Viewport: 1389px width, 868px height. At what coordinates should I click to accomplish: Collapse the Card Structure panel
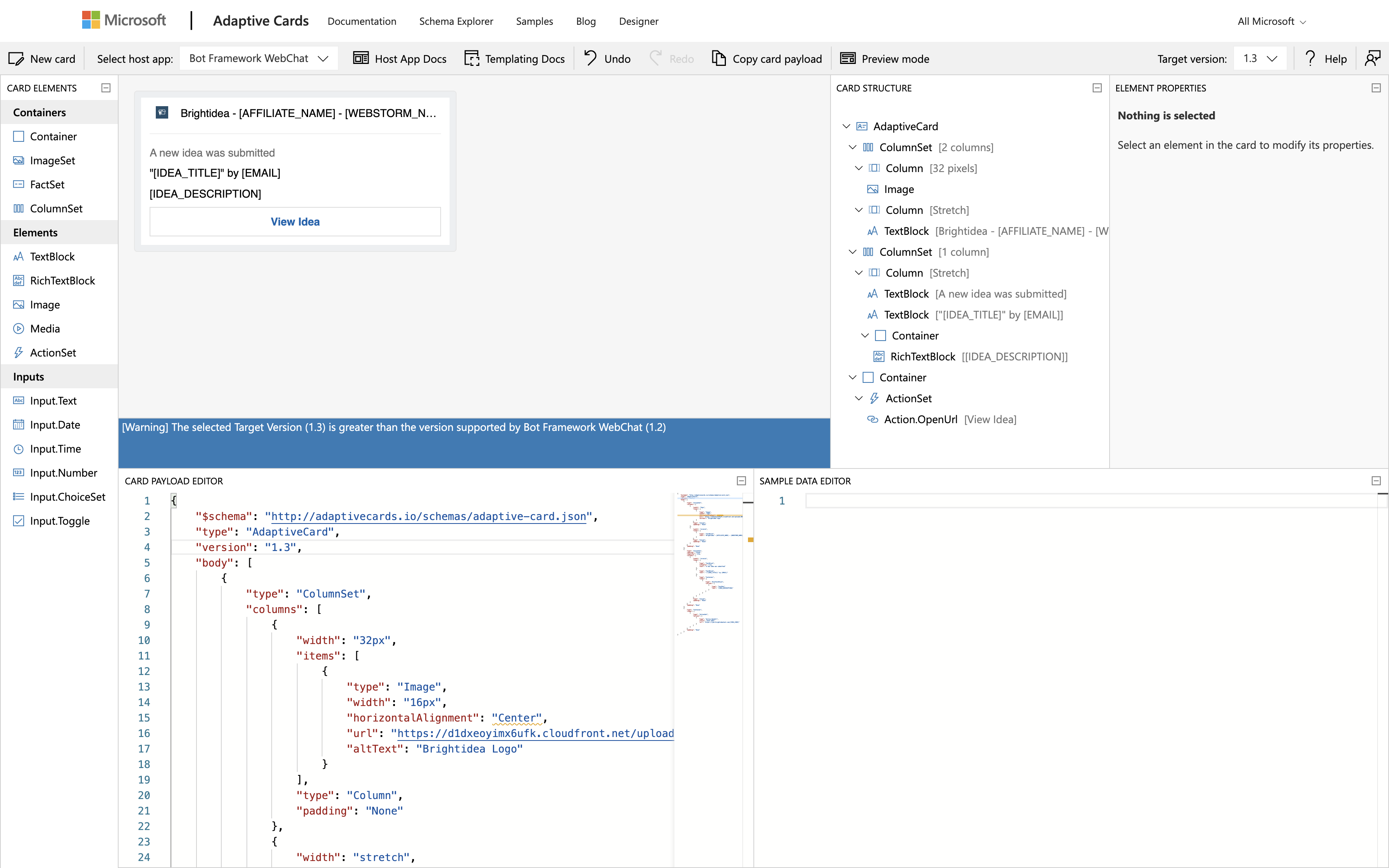[1097, 88]
